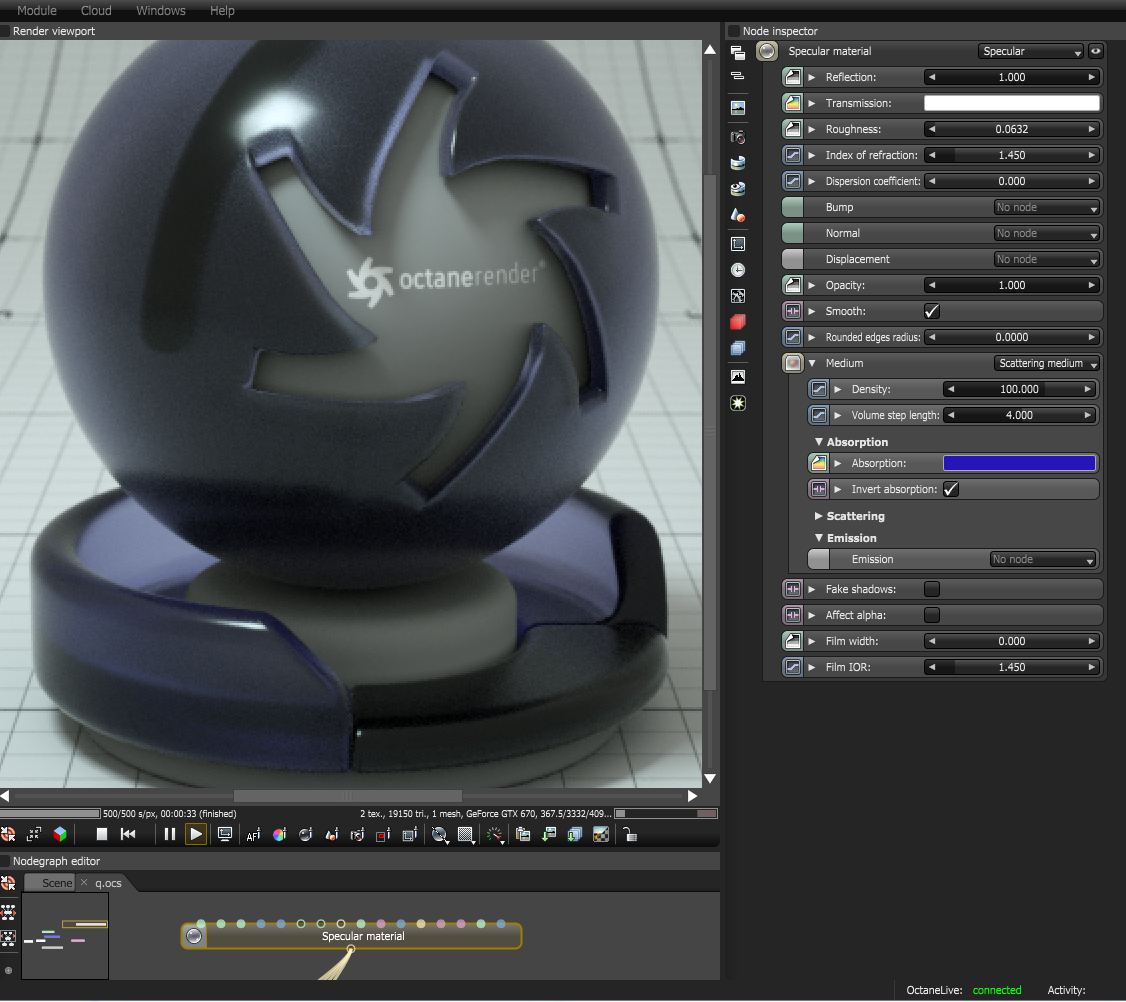
Task: Open the Cloud menu
Action: (x=96, y=11)
